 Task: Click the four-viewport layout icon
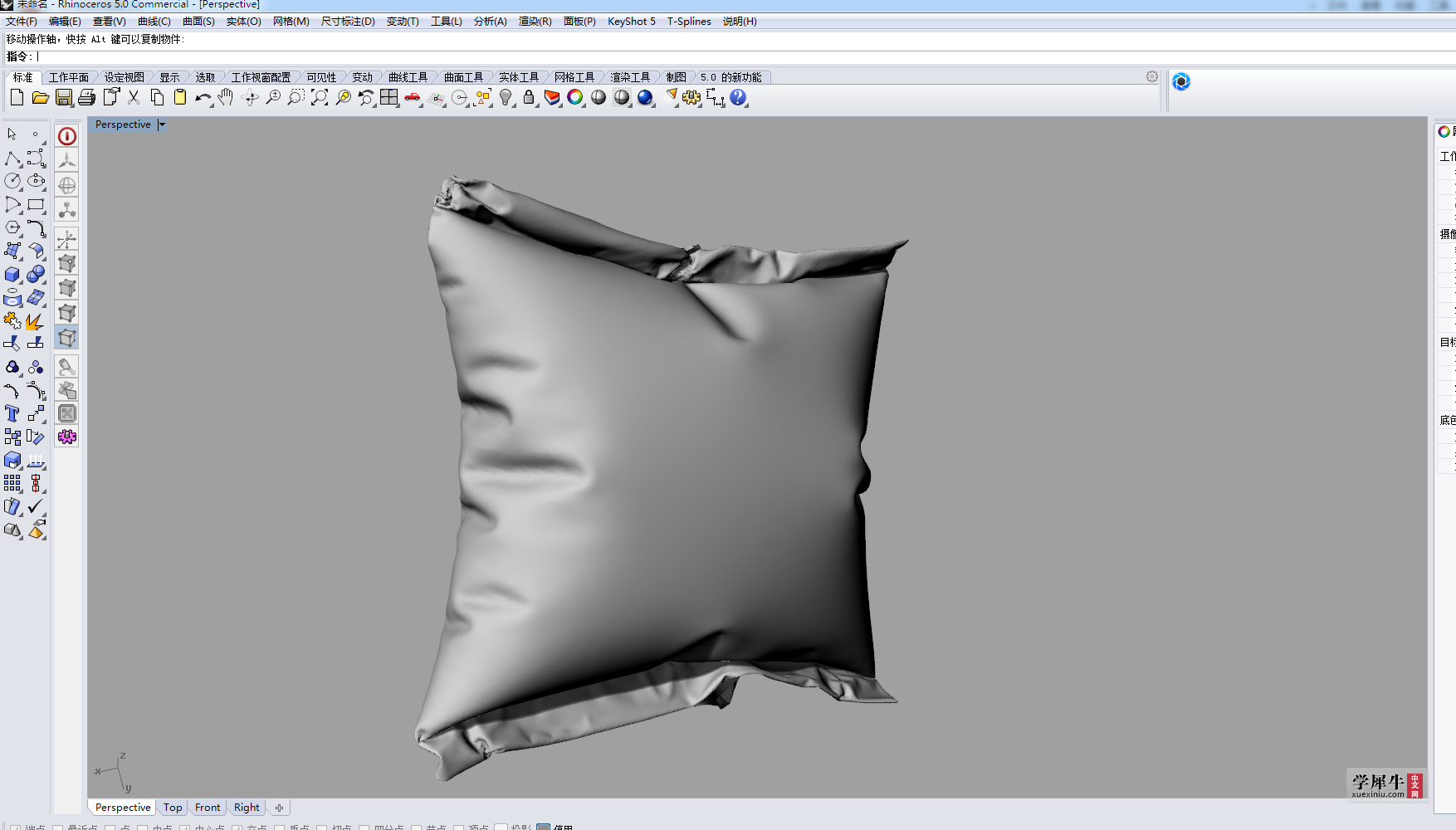[389, 97]
